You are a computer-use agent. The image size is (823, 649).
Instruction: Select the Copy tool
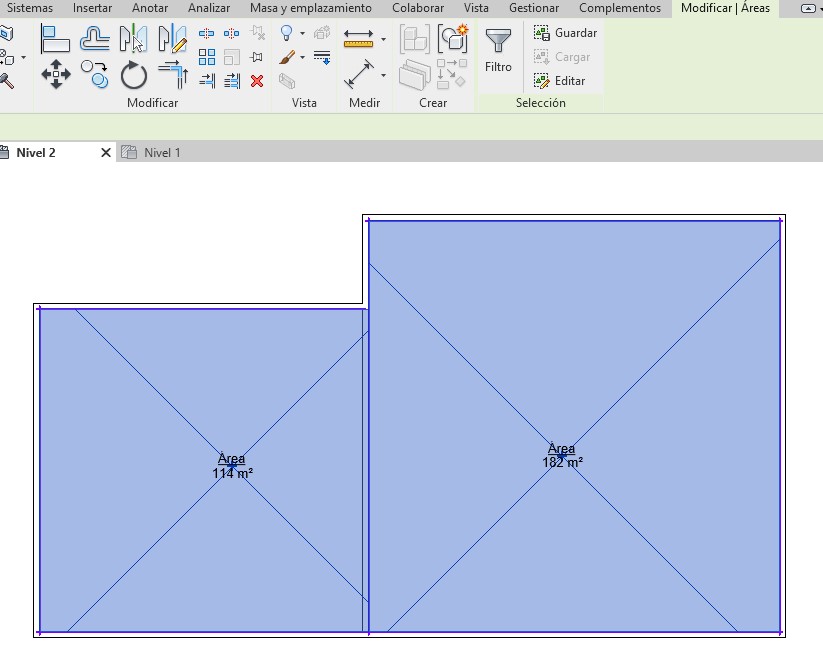(x=95, y=74)
